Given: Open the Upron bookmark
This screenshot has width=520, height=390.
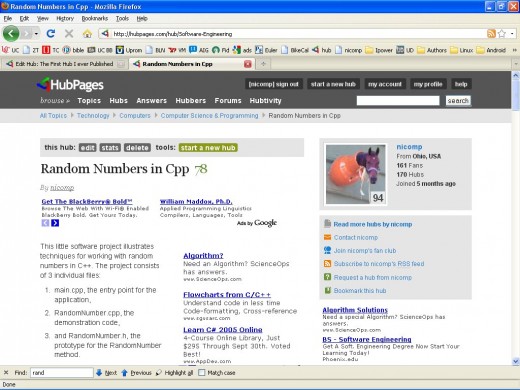Looking at the screenshot, I should [129, 50].
